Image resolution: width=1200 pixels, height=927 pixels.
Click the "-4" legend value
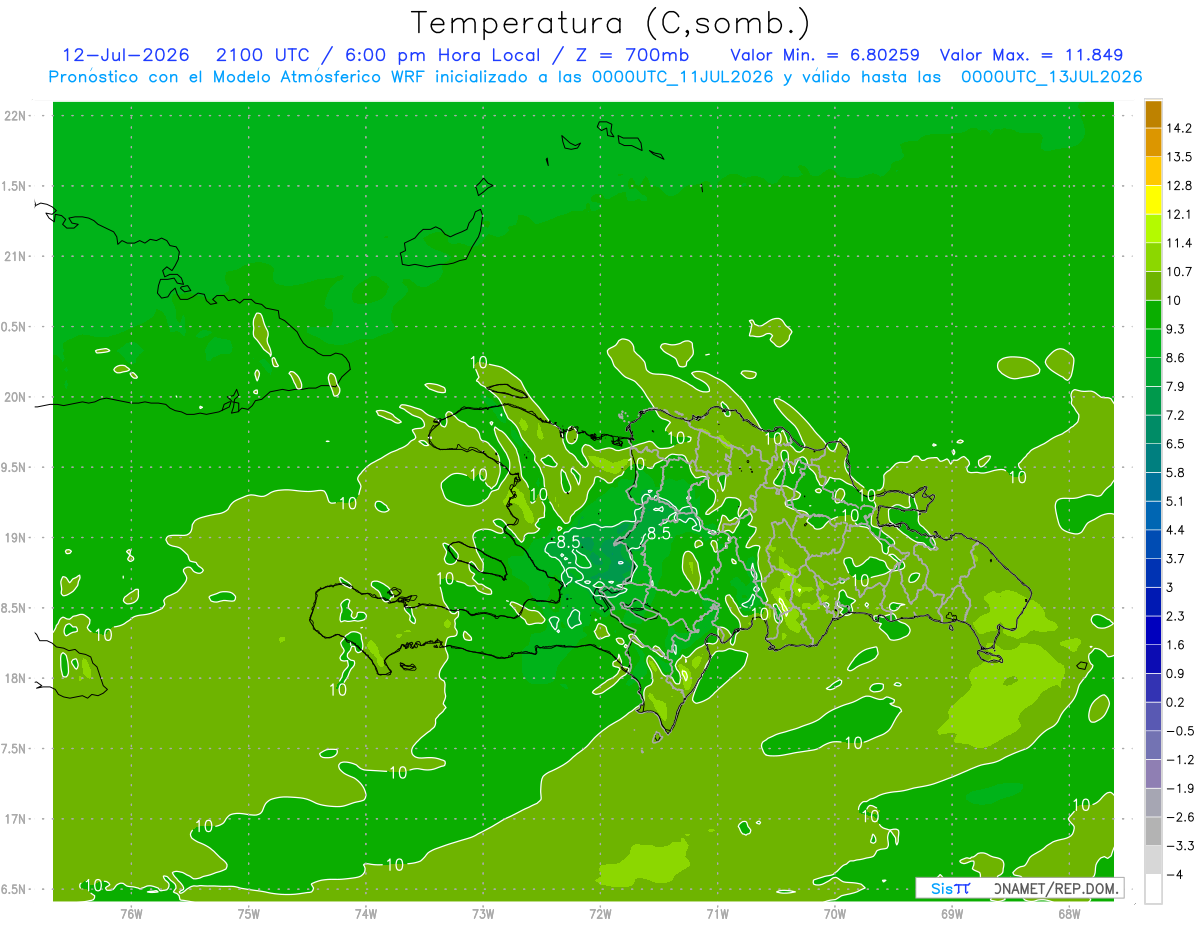tap(1176, 874)
